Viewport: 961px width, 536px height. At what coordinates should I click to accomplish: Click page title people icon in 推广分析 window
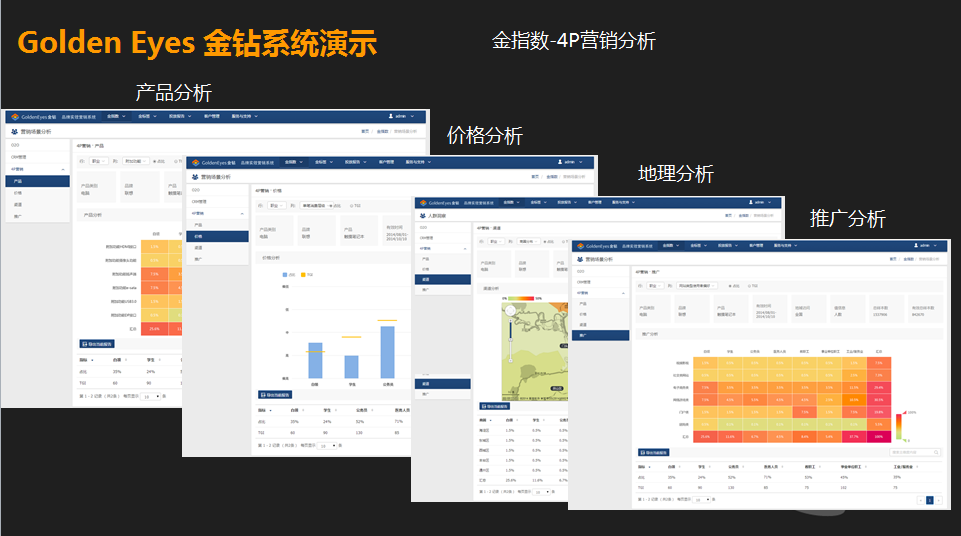click(580, 260)
